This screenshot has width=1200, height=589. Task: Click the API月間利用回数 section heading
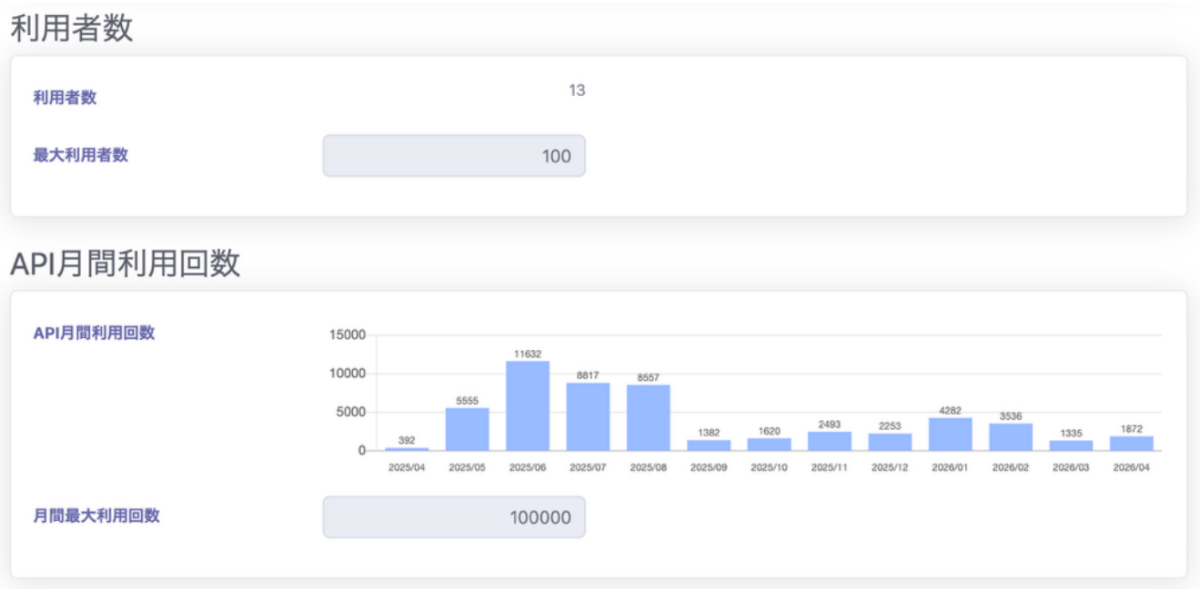125,263
